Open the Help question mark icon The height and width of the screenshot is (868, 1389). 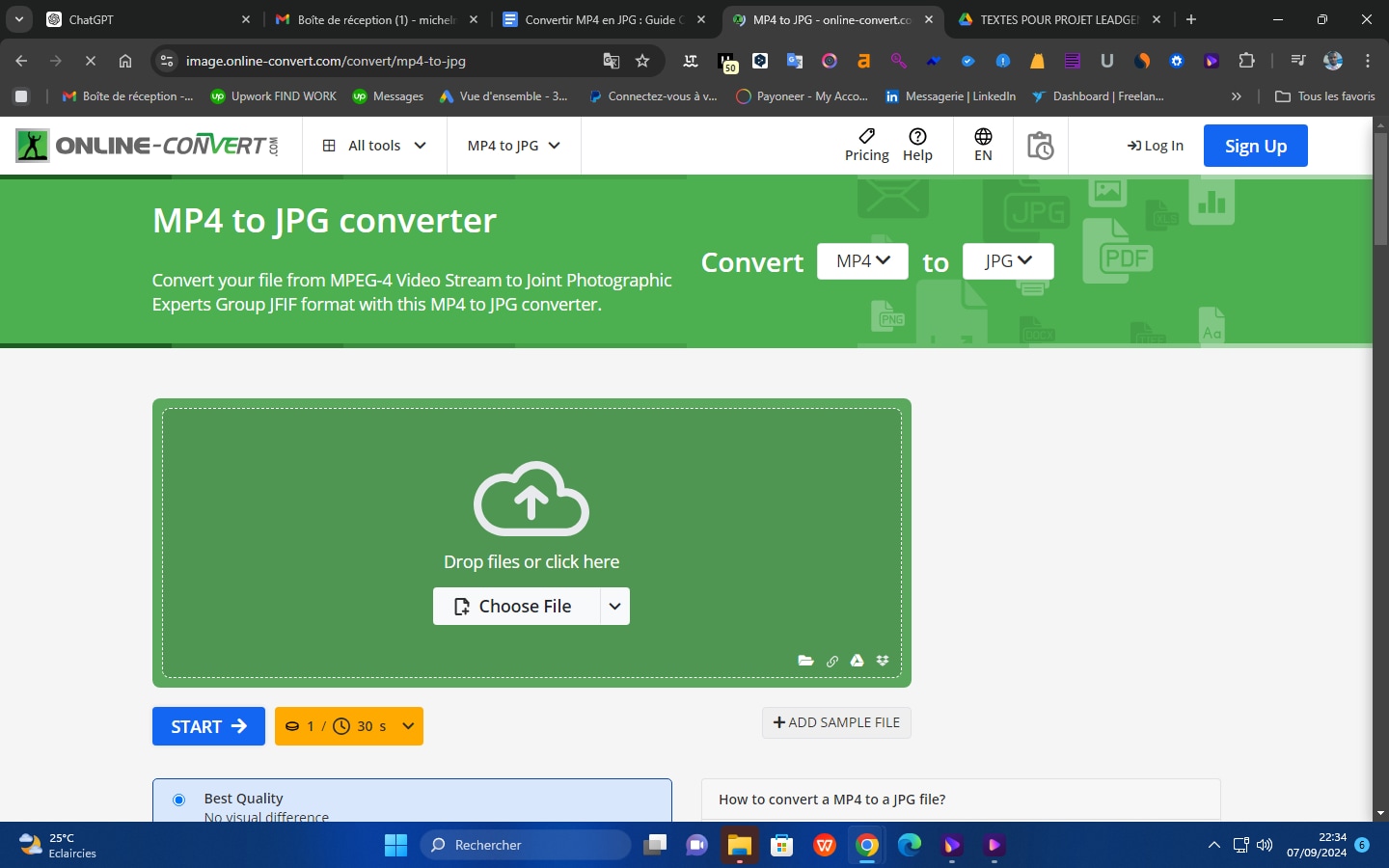point(917,136)
